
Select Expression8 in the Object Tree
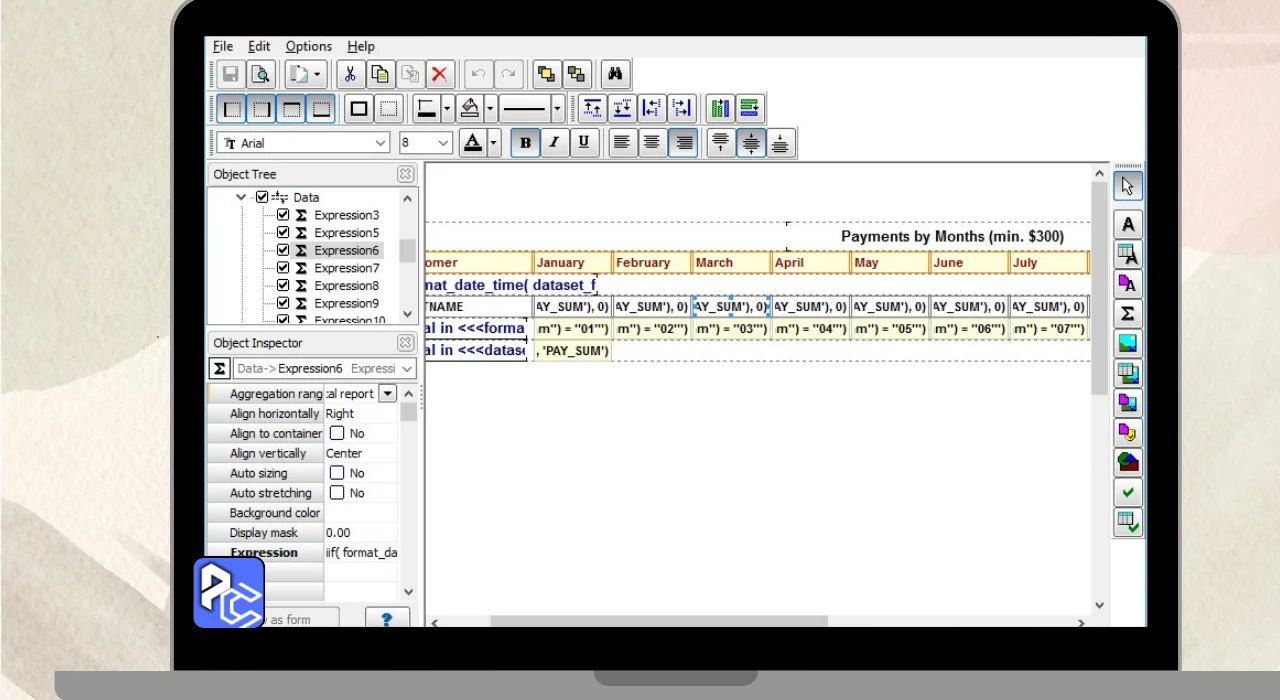(x=346, y=286)
